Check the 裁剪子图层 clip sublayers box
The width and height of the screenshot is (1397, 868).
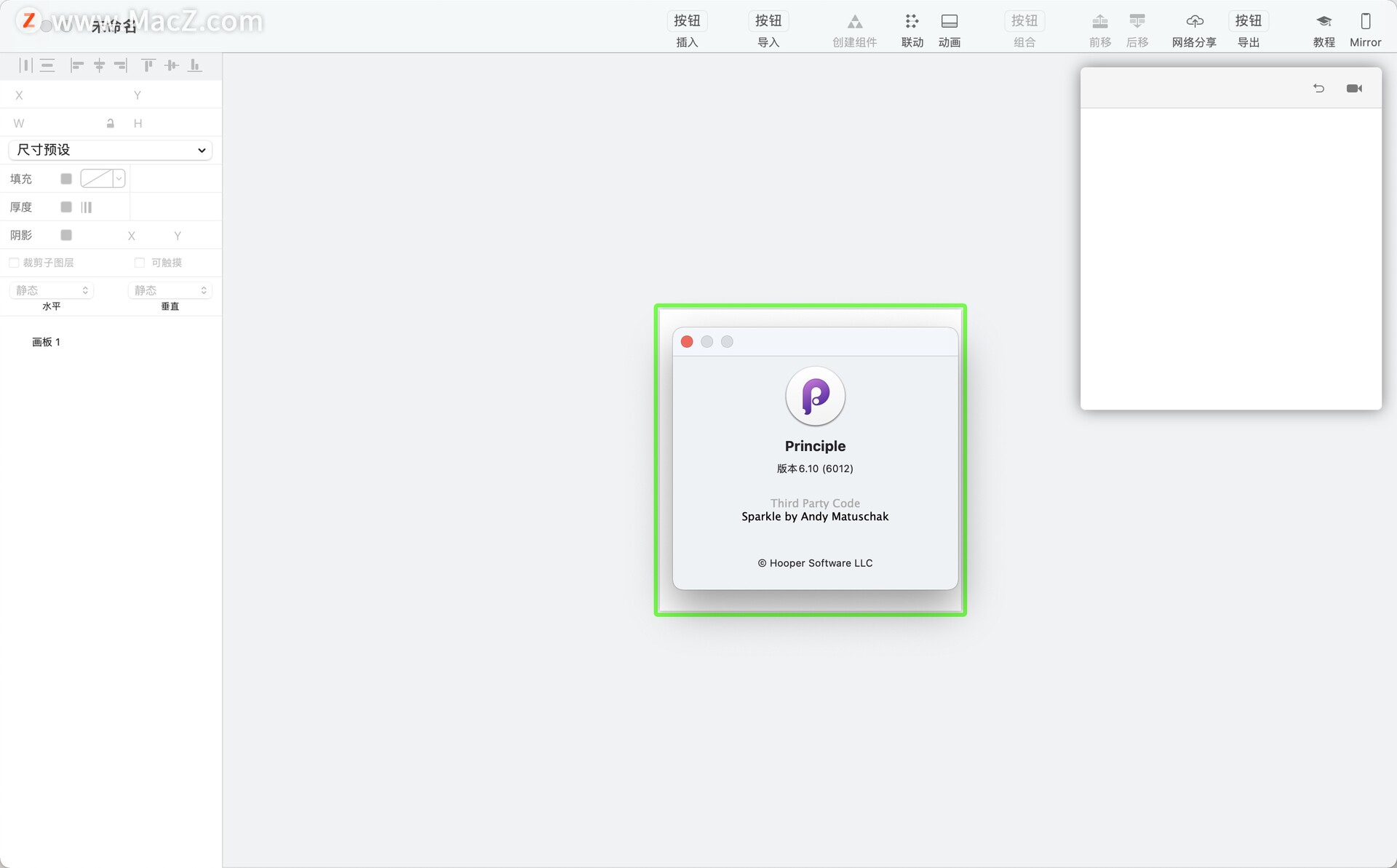(14, 263)
